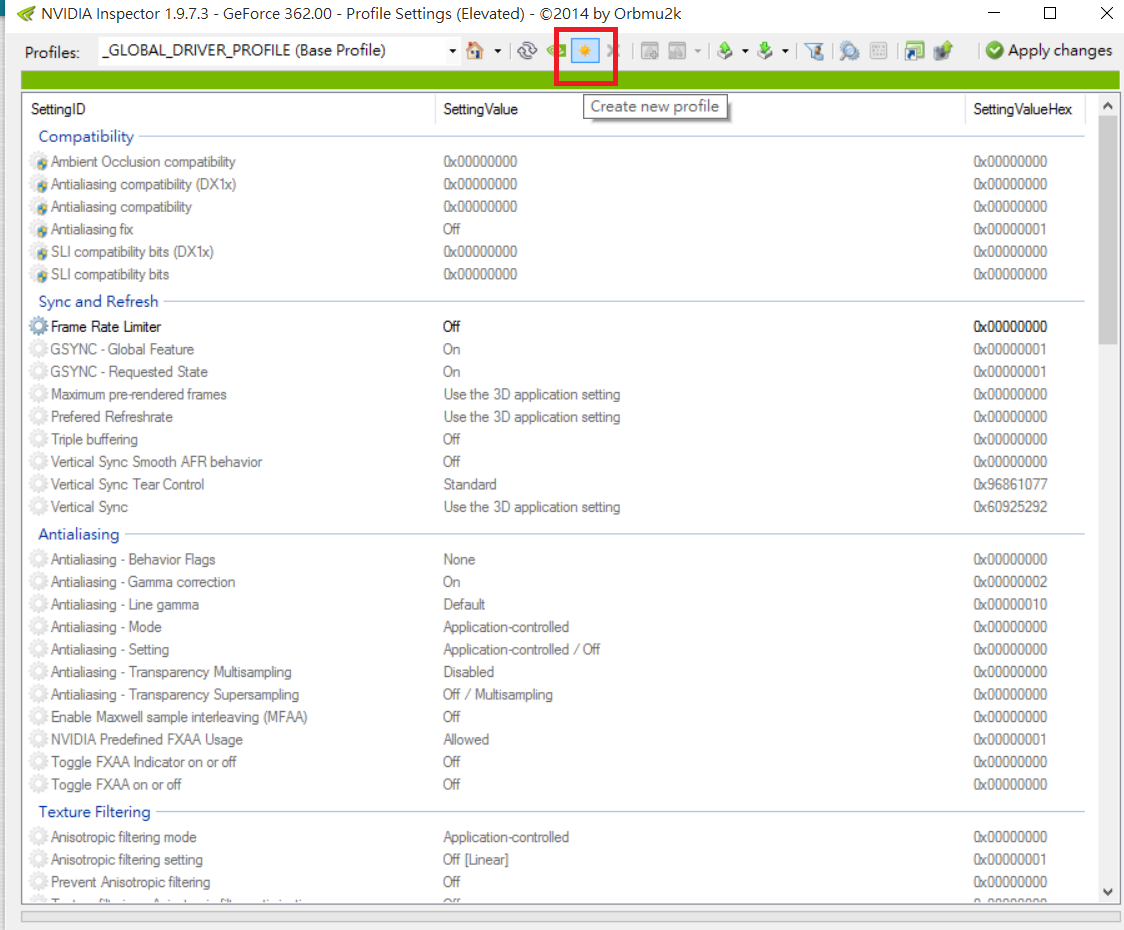Click the create shortcut window icon
Screen dimensions: 1124x930
coord(914,51)
